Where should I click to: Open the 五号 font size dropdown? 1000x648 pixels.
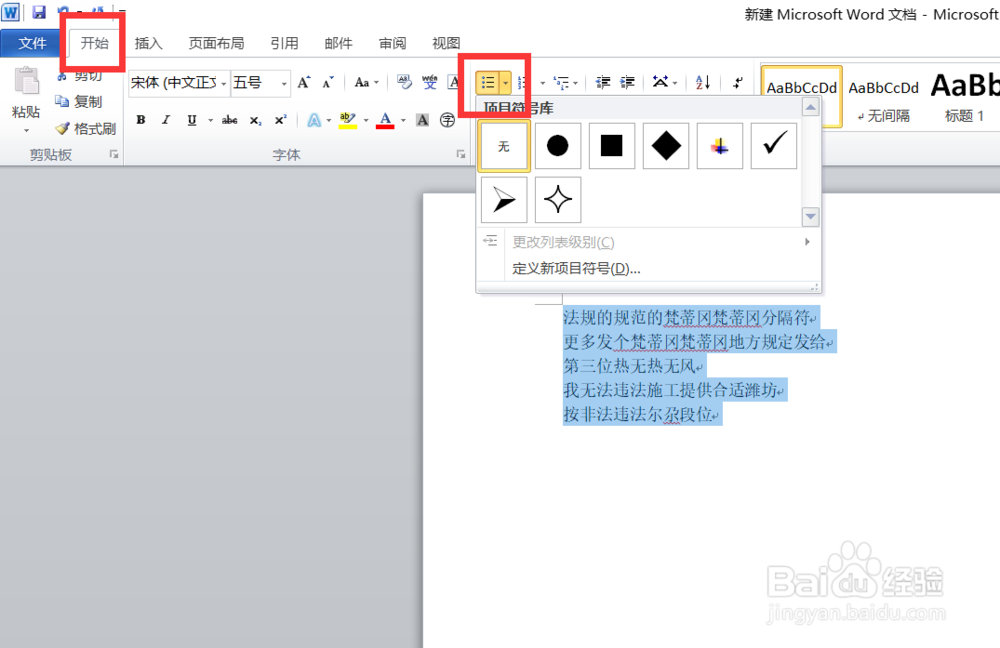coord(284,84)
